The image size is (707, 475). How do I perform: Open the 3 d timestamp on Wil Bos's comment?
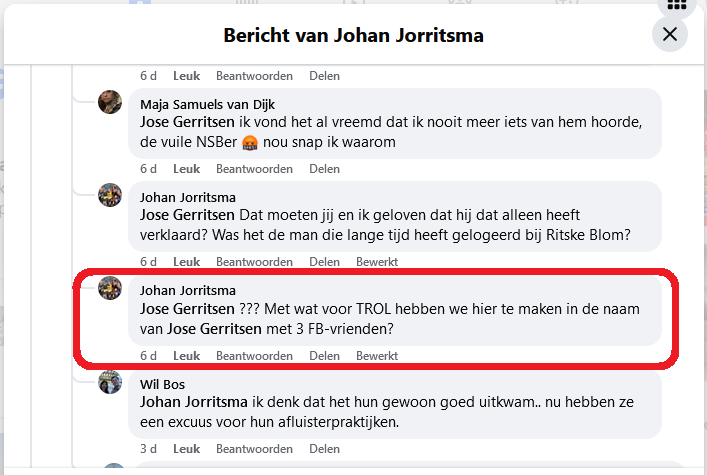(x=148, y=449)
